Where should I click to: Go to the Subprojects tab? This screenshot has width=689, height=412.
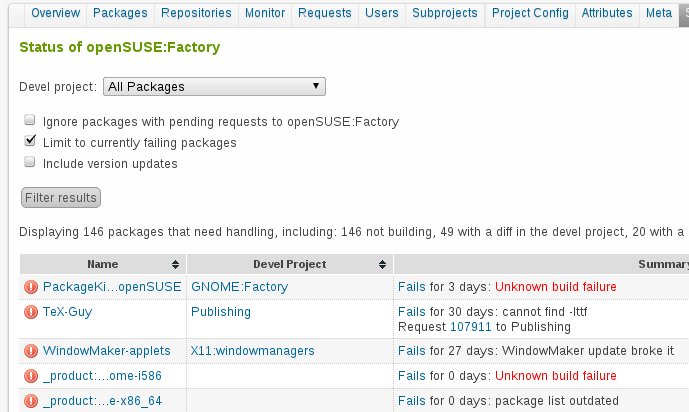pyautogui.click(x=447, y=13)
